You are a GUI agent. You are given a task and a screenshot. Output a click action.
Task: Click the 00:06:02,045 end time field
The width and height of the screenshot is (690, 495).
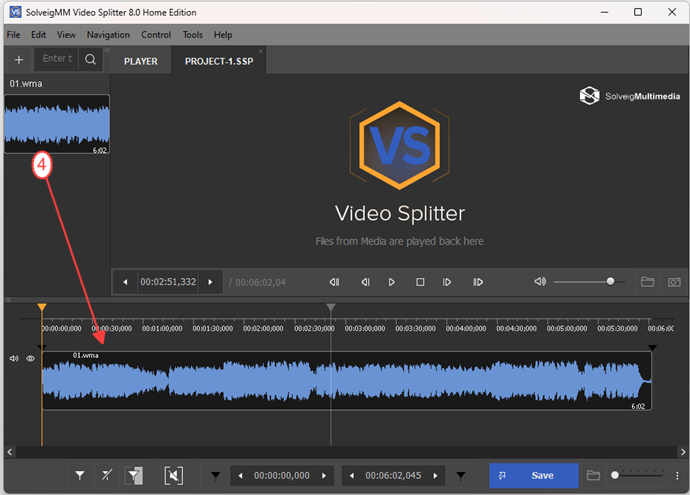coord(393,476)
